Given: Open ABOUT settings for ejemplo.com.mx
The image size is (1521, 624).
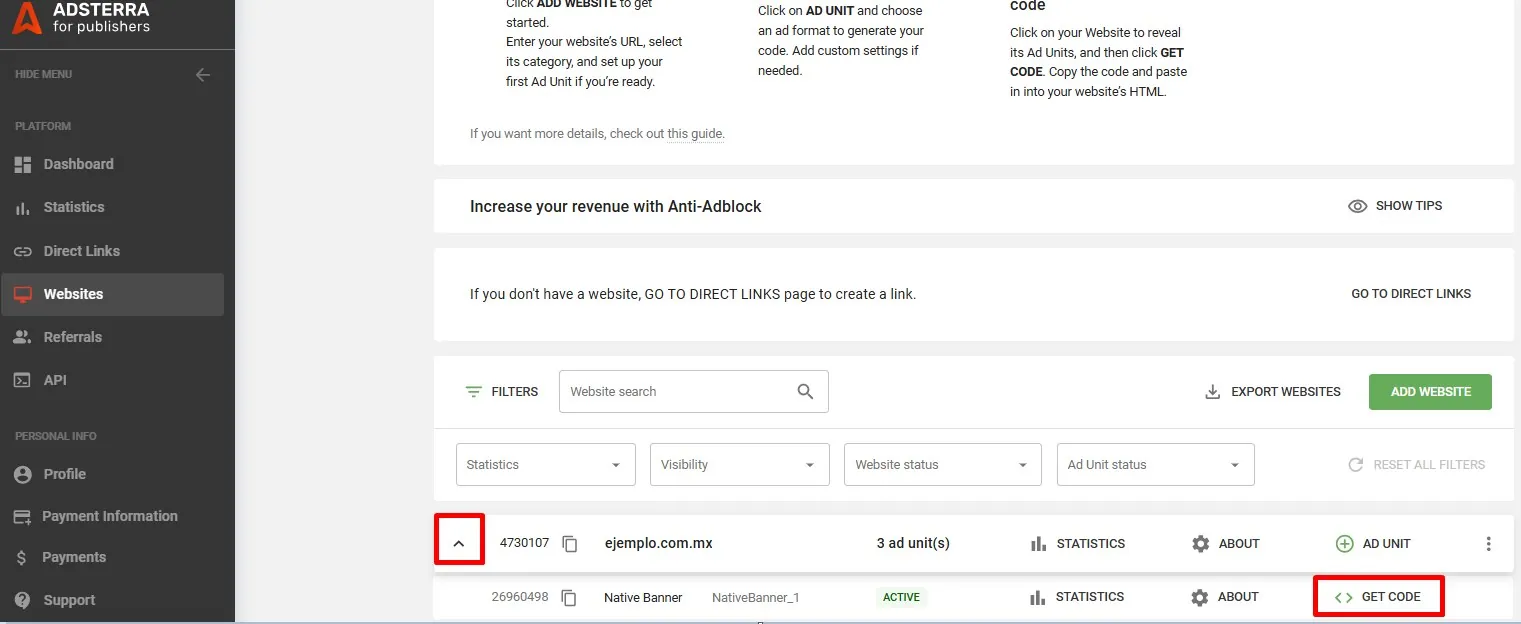Looking at the screenshot, I should [1225, 543].
